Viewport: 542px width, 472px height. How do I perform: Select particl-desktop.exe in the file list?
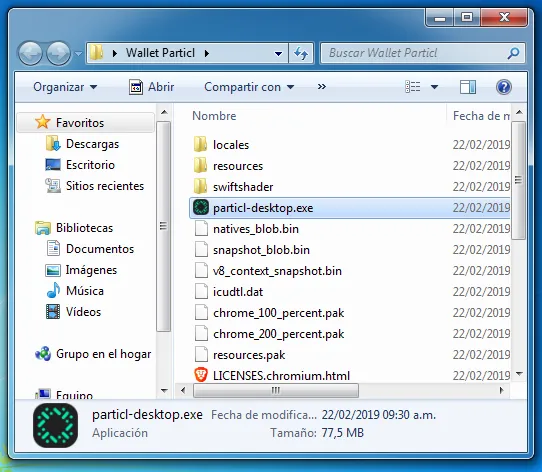(349, 208)
